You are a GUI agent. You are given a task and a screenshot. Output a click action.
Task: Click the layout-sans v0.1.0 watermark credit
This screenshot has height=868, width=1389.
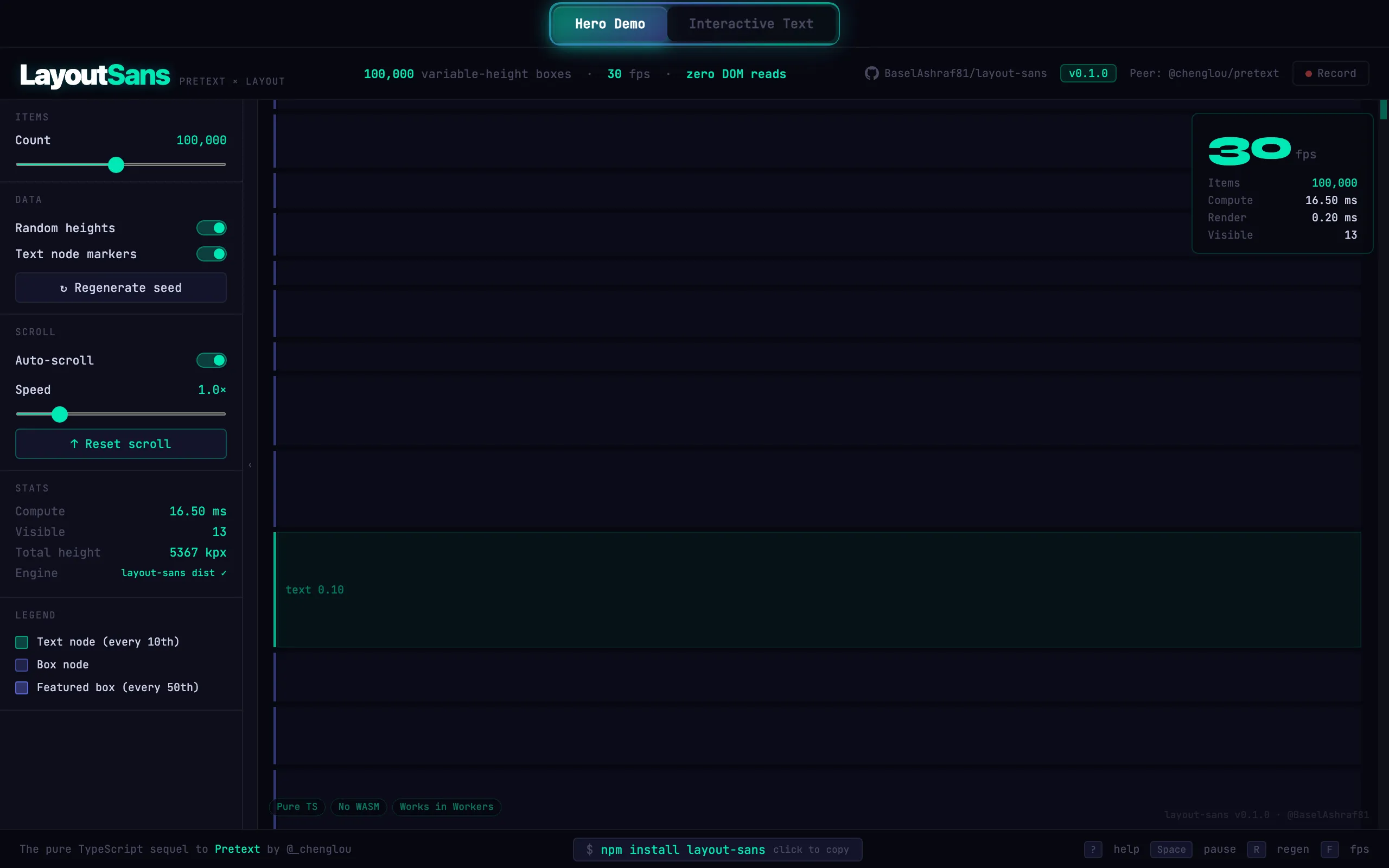coord(1266,815)
